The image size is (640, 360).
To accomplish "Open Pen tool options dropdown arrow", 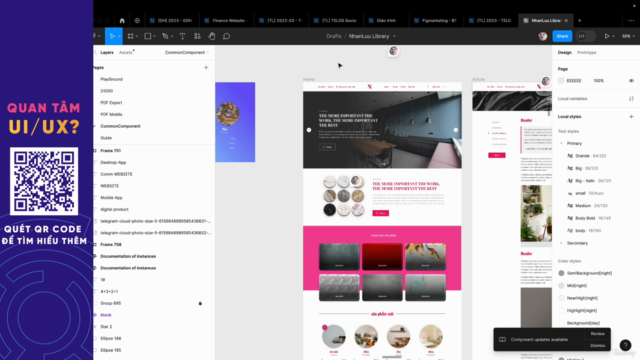I will tap(172, 36).
